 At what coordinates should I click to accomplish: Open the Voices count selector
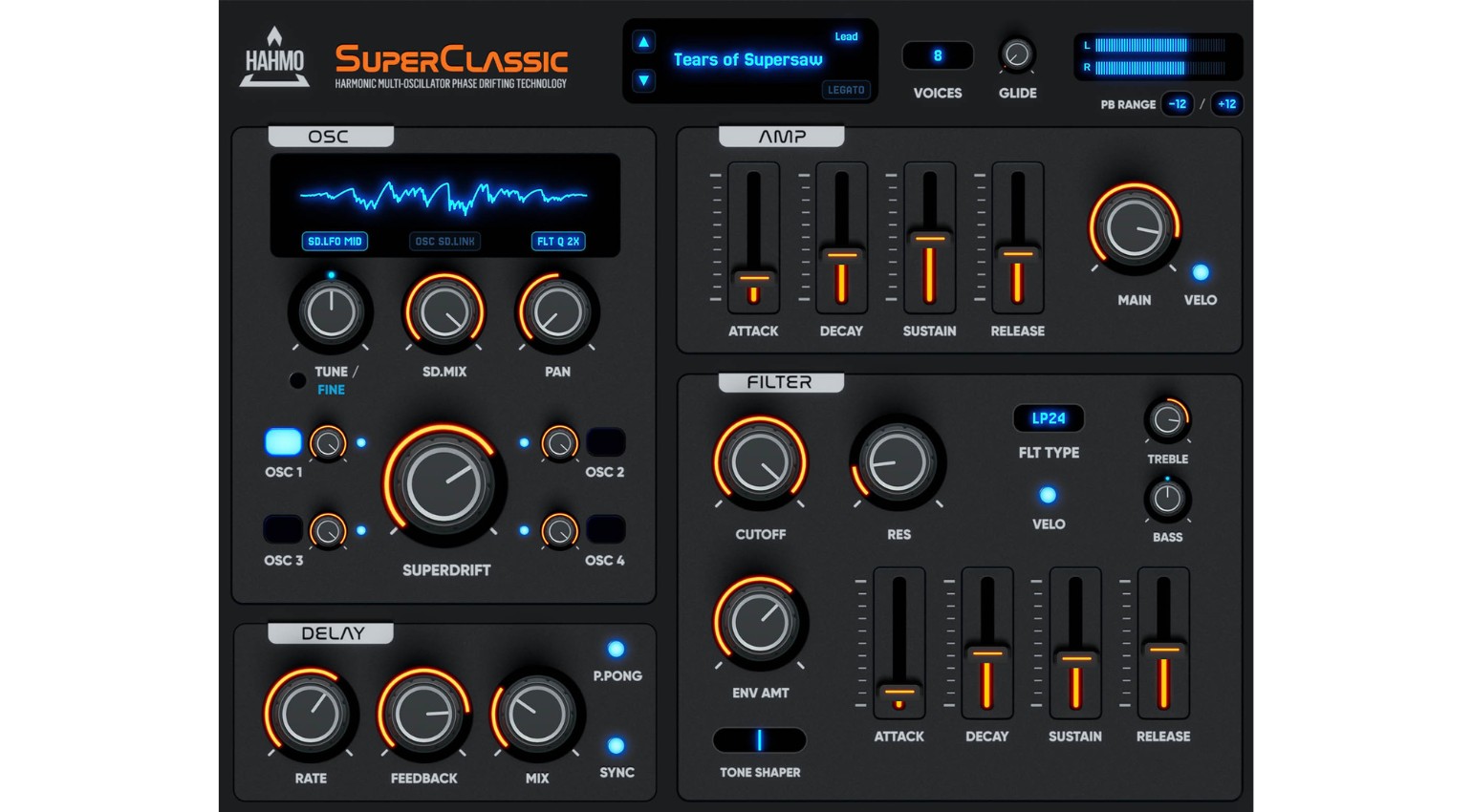[x=938, y=56]
